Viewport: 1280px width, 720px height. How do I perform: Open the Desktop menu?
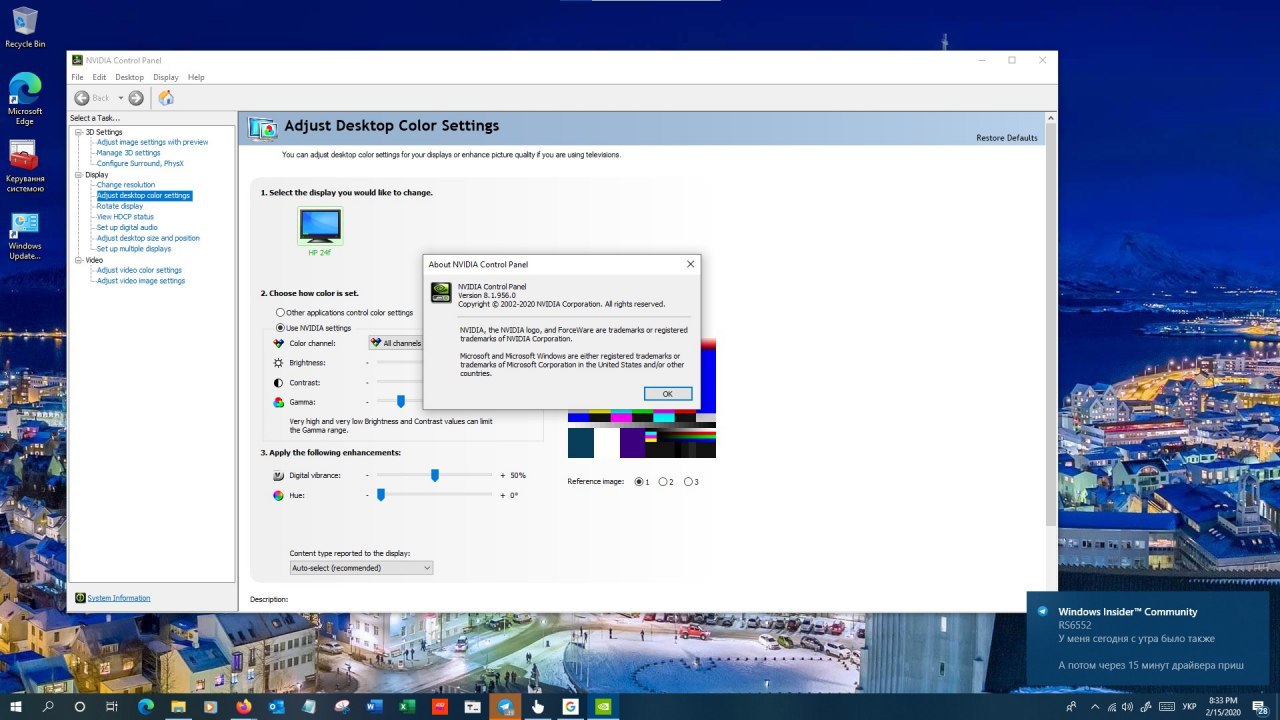click(x=129, y=77)
